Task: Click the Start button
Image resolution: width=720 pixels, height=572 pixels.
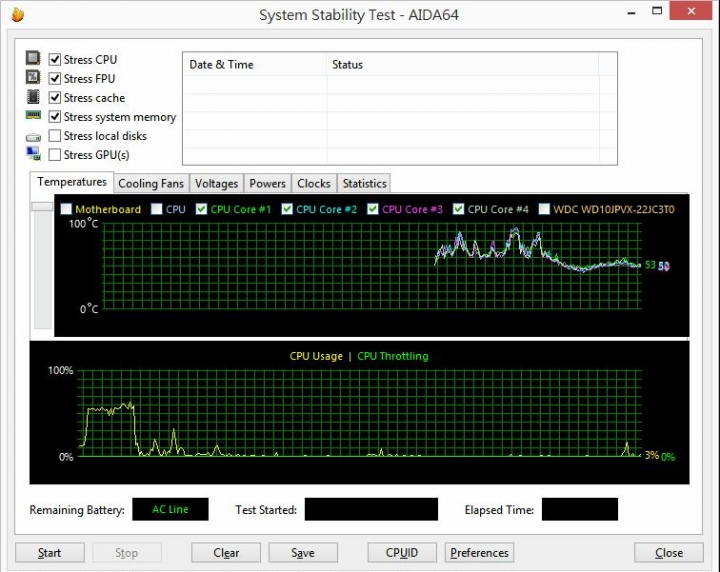Action: pyautogui.click(x=50, y=553)
